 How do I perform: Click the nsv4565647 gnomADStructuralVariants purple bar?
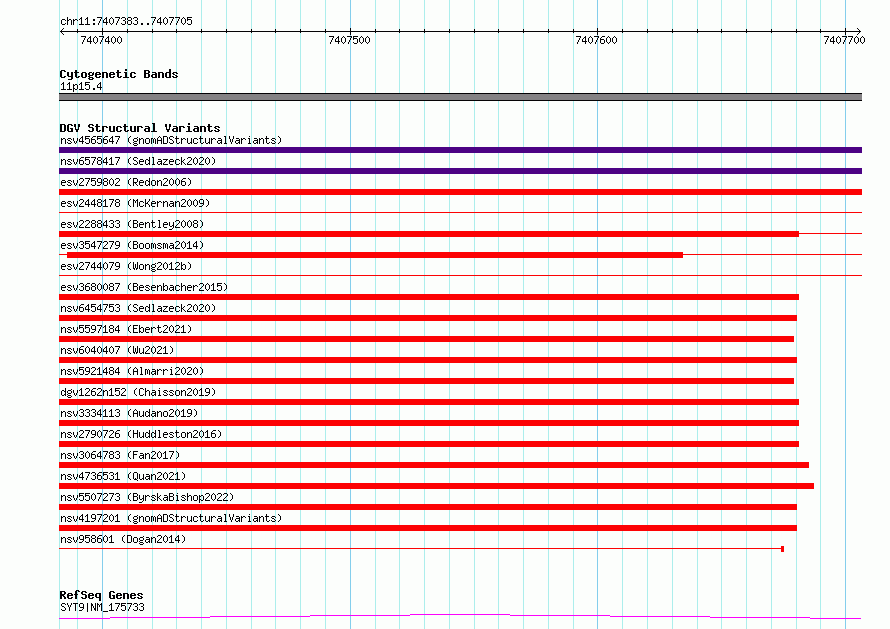[x=460, y=150]
